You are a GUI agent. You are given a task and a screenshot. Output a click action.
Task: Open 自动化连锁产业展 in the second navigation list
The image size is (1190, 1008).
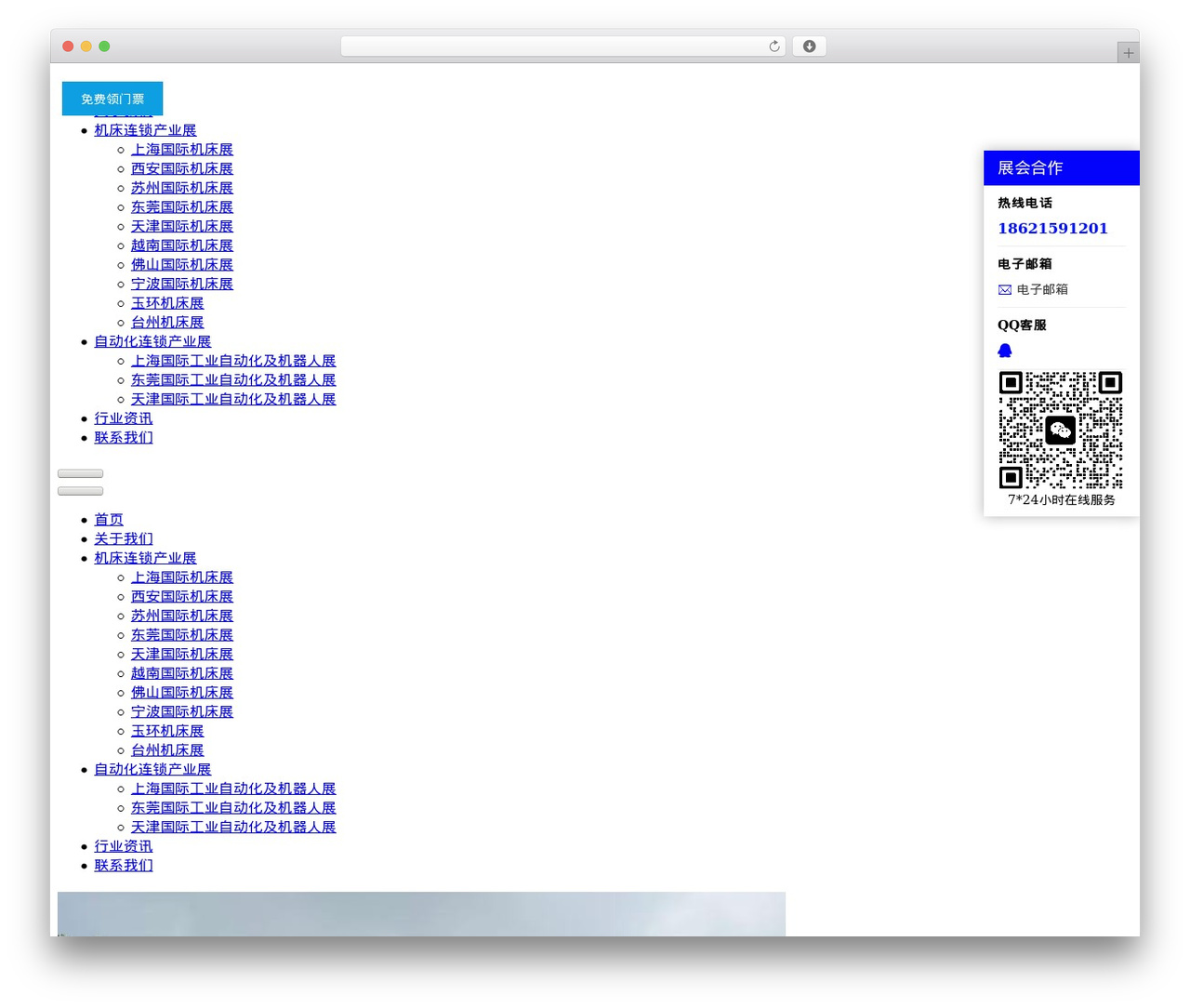click(x=152, y=769)
